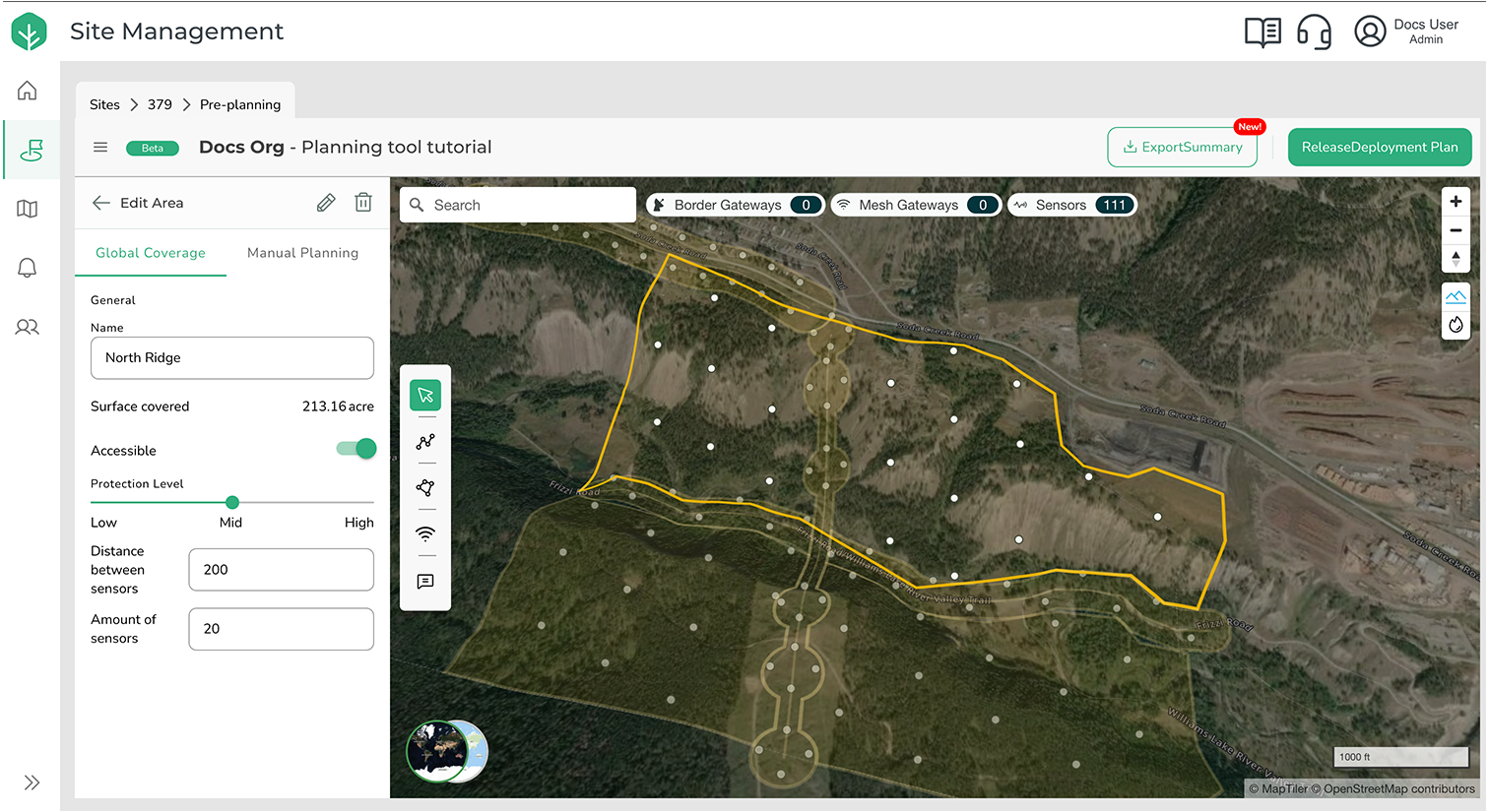Select the polygon area drawing tool
Screen dimensions: 1489x812
point(425,488)
